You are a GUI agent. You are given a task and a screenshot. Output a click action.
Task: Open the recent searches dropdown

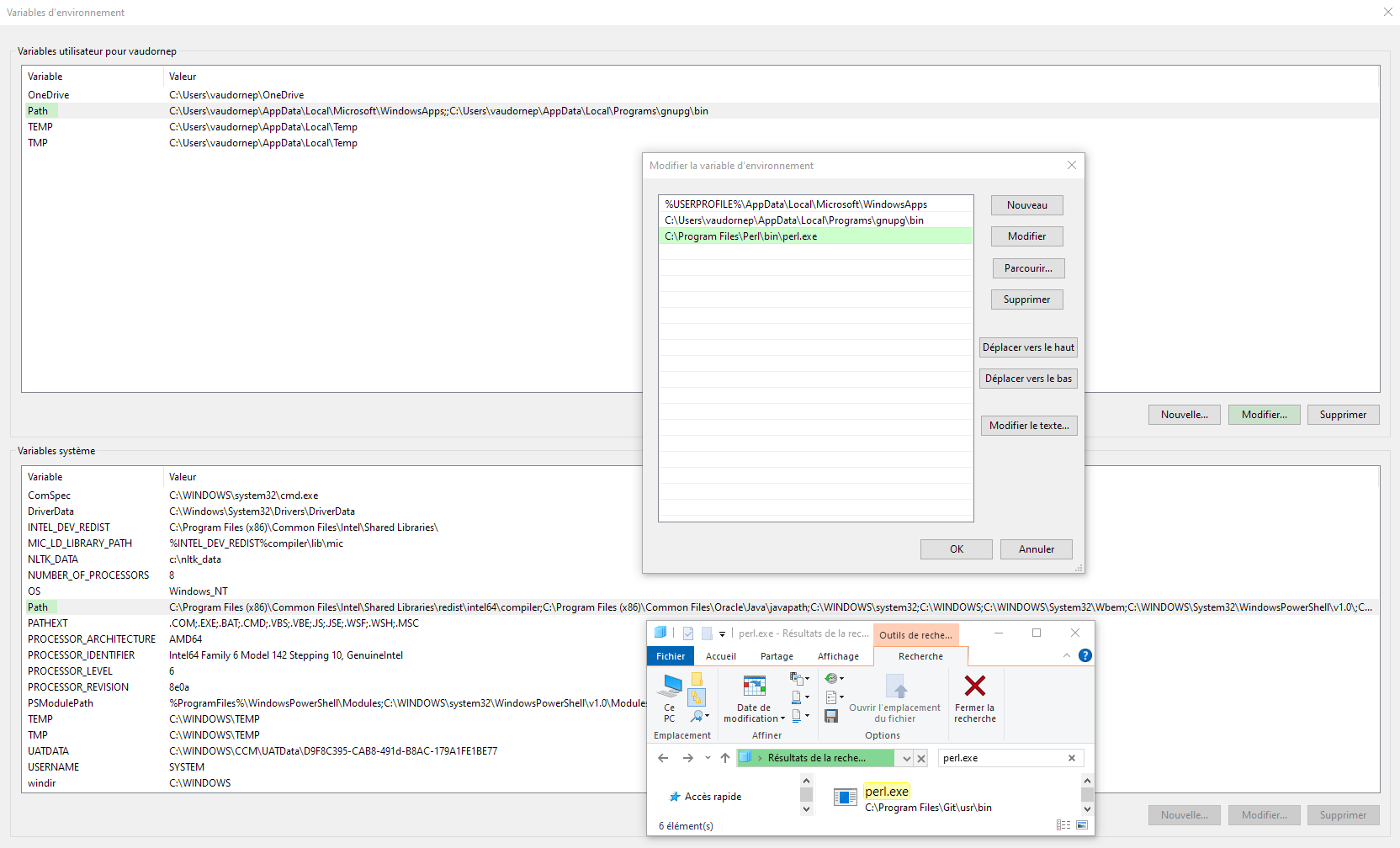[x=832, y=679]
